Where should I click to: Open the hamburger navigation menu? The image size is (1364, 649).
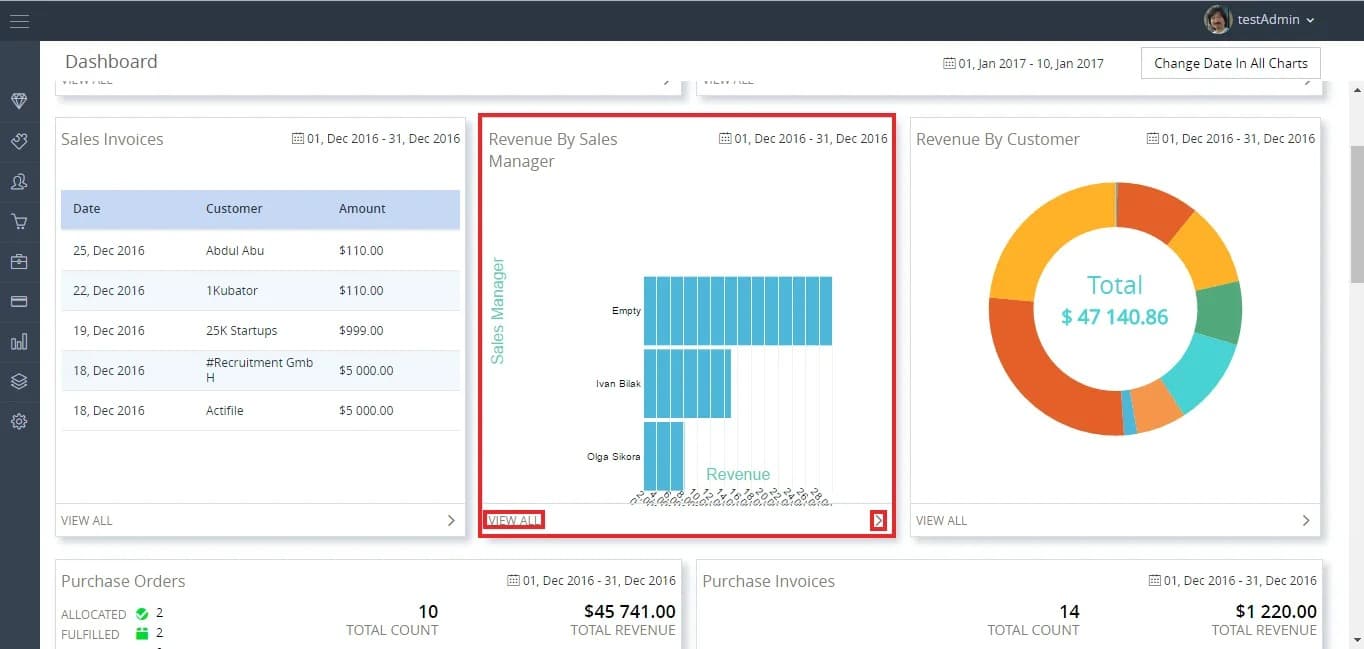pyautogui.click(x=19, y=20)
